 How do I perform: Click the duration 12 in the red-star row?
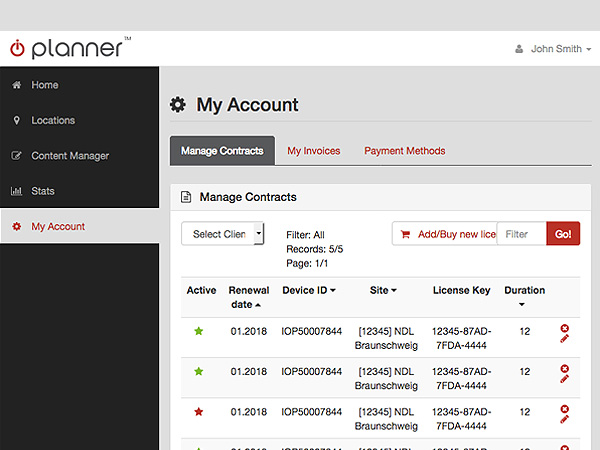point(525,412)
